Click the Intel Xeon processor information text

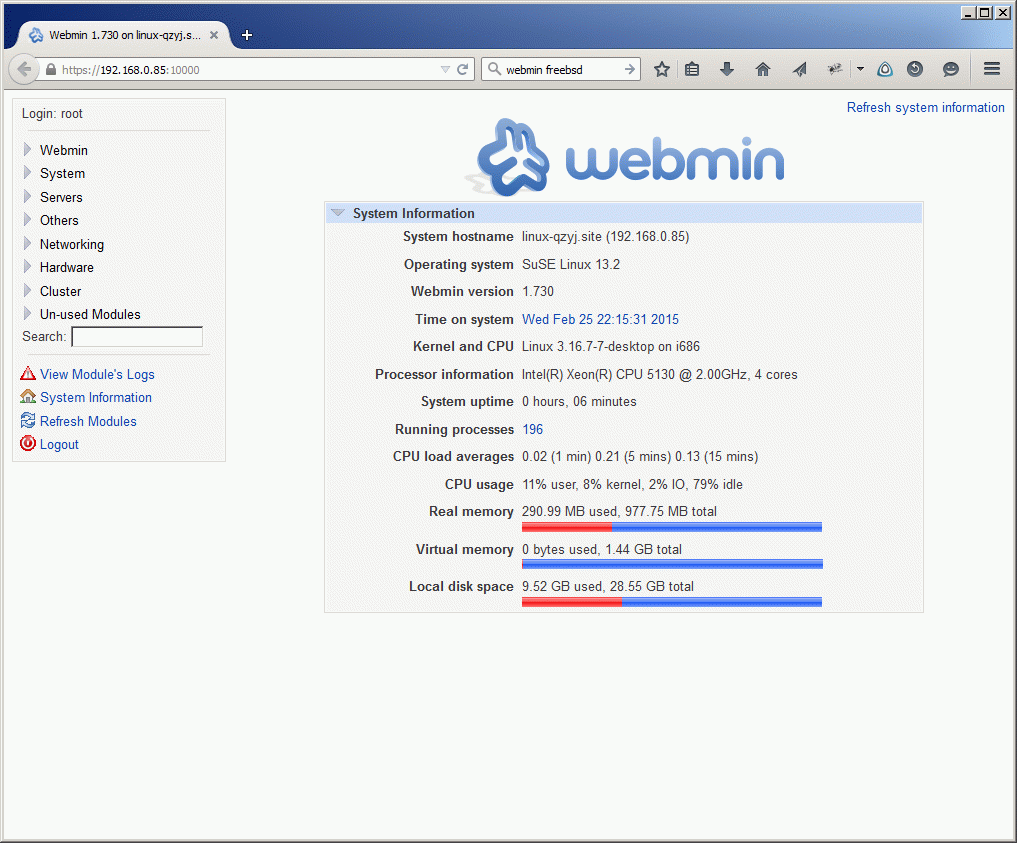659,375
